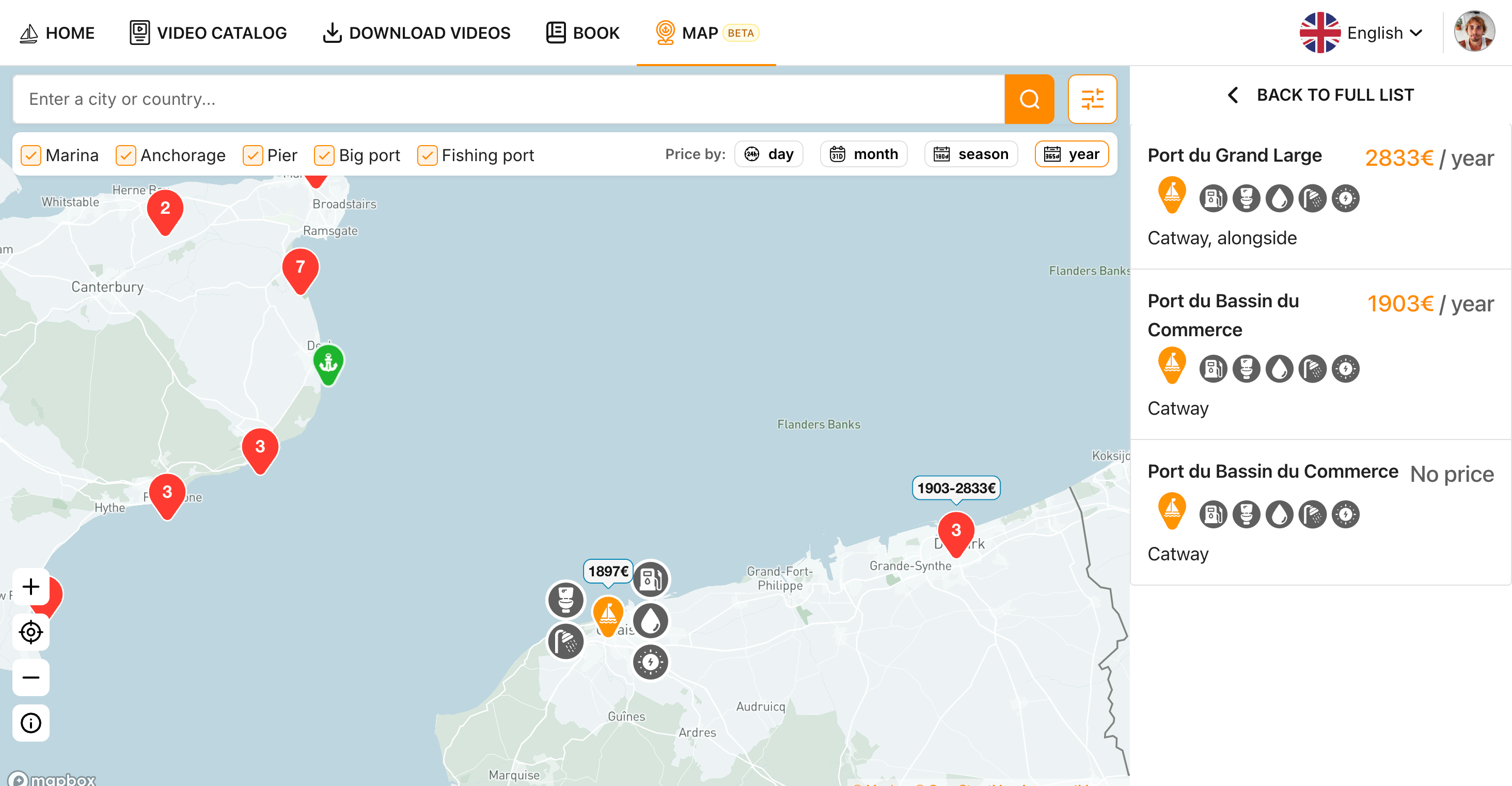Set price by month

coord(863,154)
